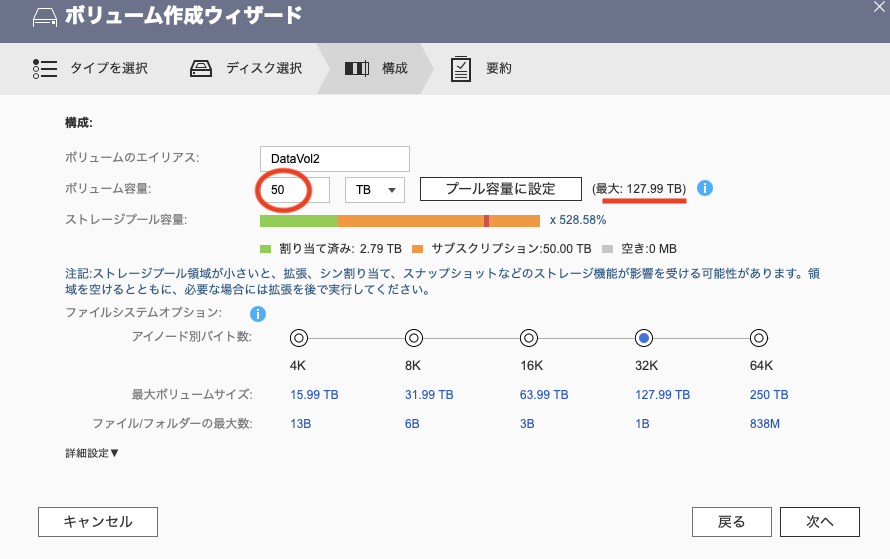Expand 詳細設定 advanced settings
The width and height of the screenshot is (890, 559).
pos(92,453)
